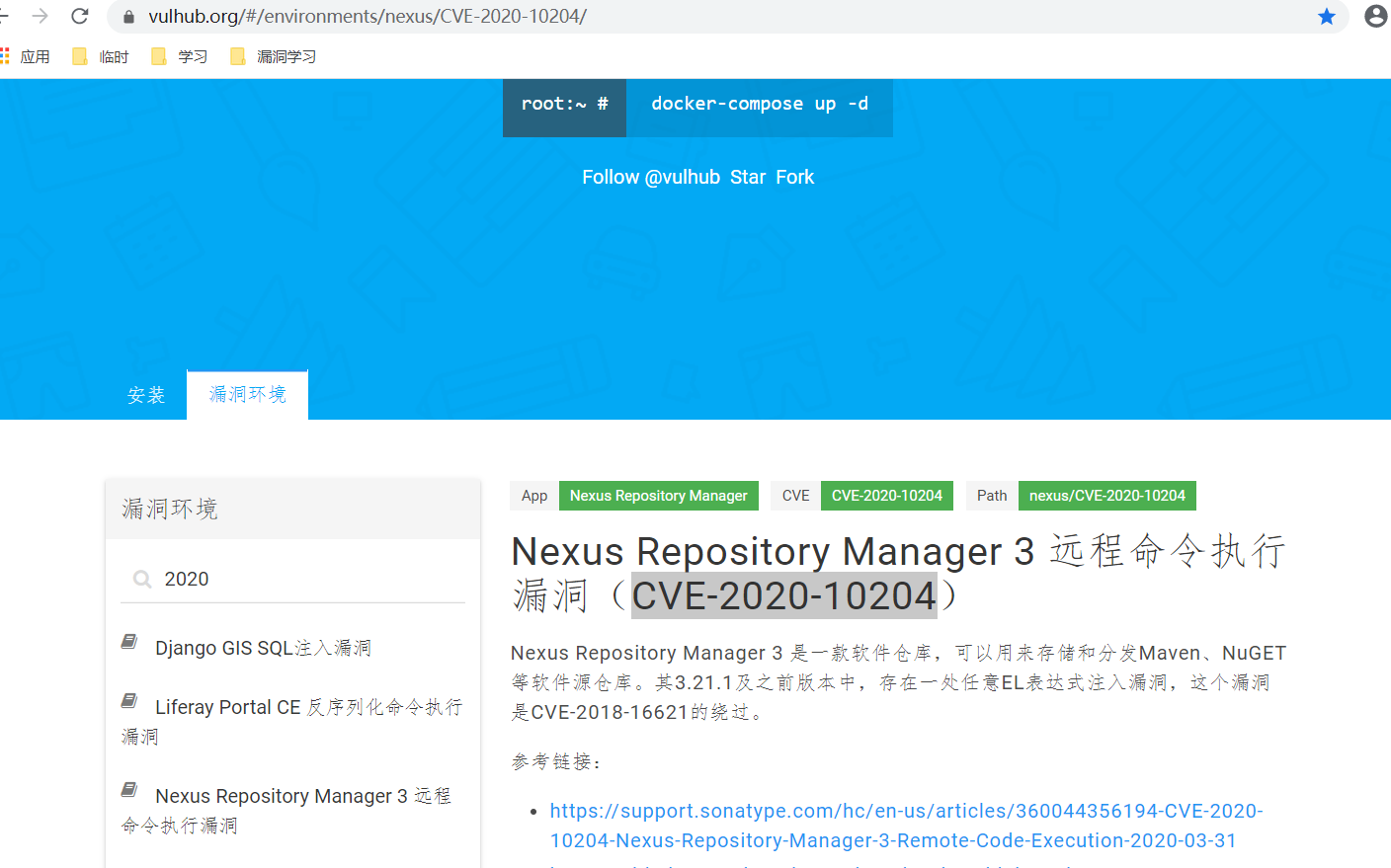Click the 漏洞环境 sidebar panel header

[292, 510]
